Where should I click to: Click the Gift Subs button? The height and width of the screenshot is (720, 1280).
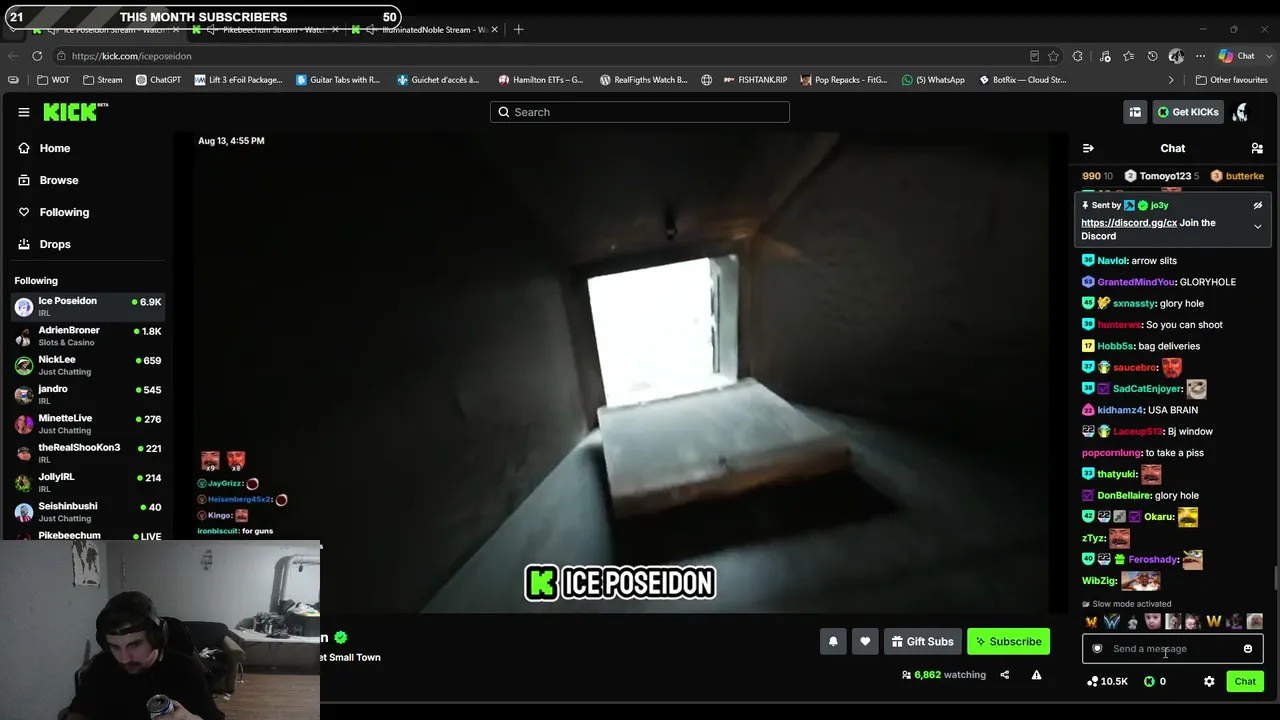923,642
